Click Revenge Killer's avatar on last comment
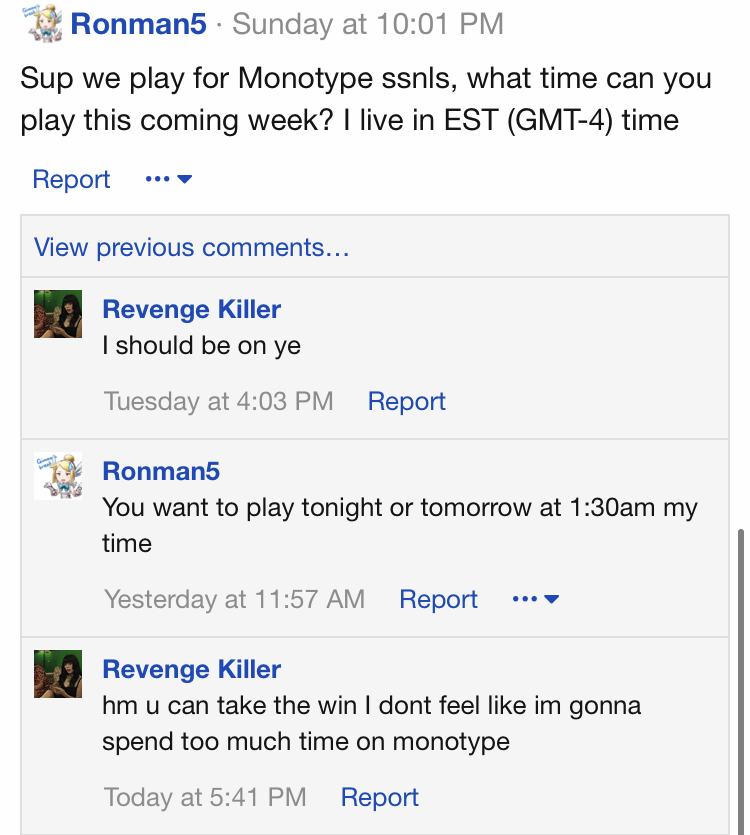Viewport: 750px width, 835px height. [58, 674]
